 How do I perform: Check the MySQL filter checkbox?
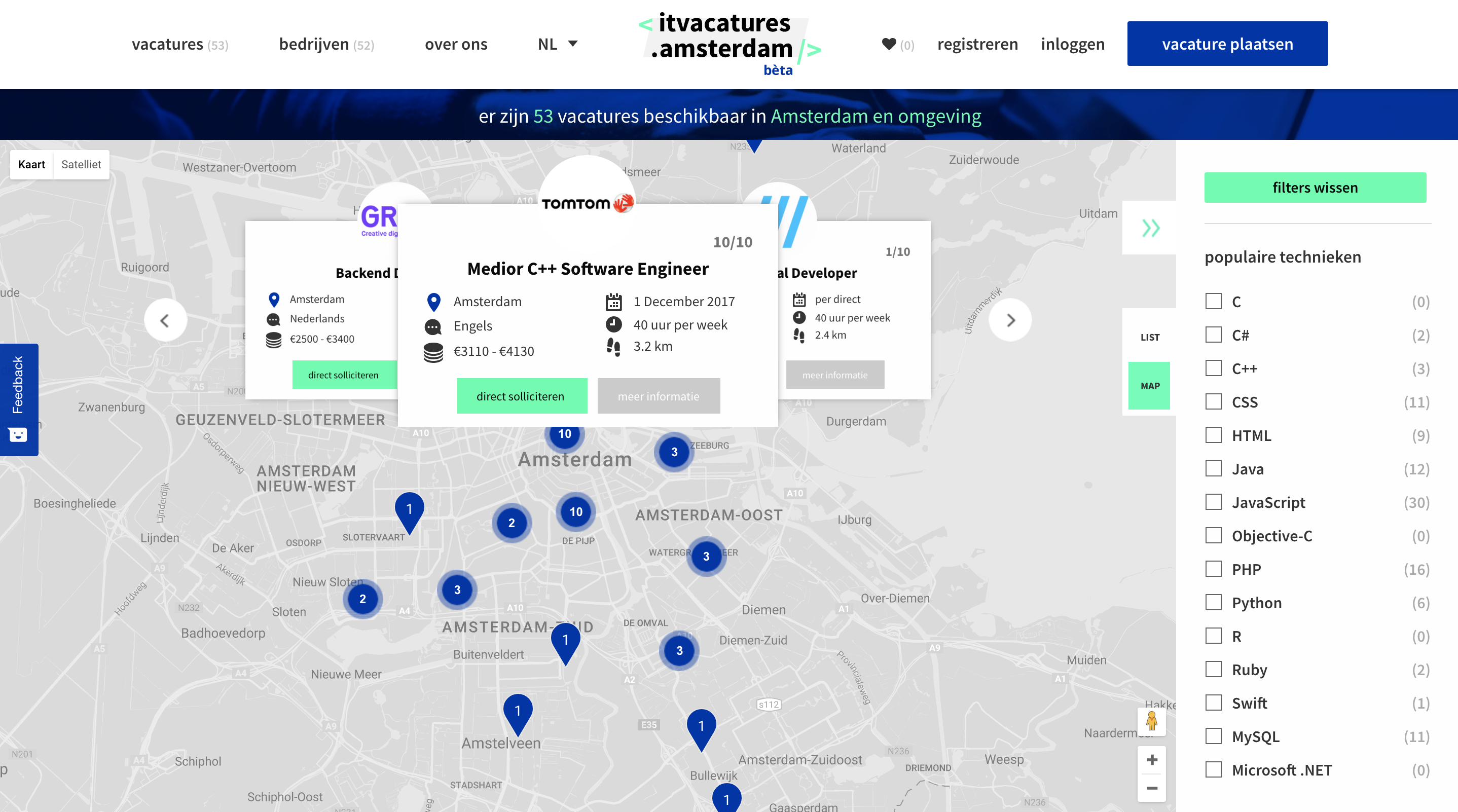pos(1213,735)
